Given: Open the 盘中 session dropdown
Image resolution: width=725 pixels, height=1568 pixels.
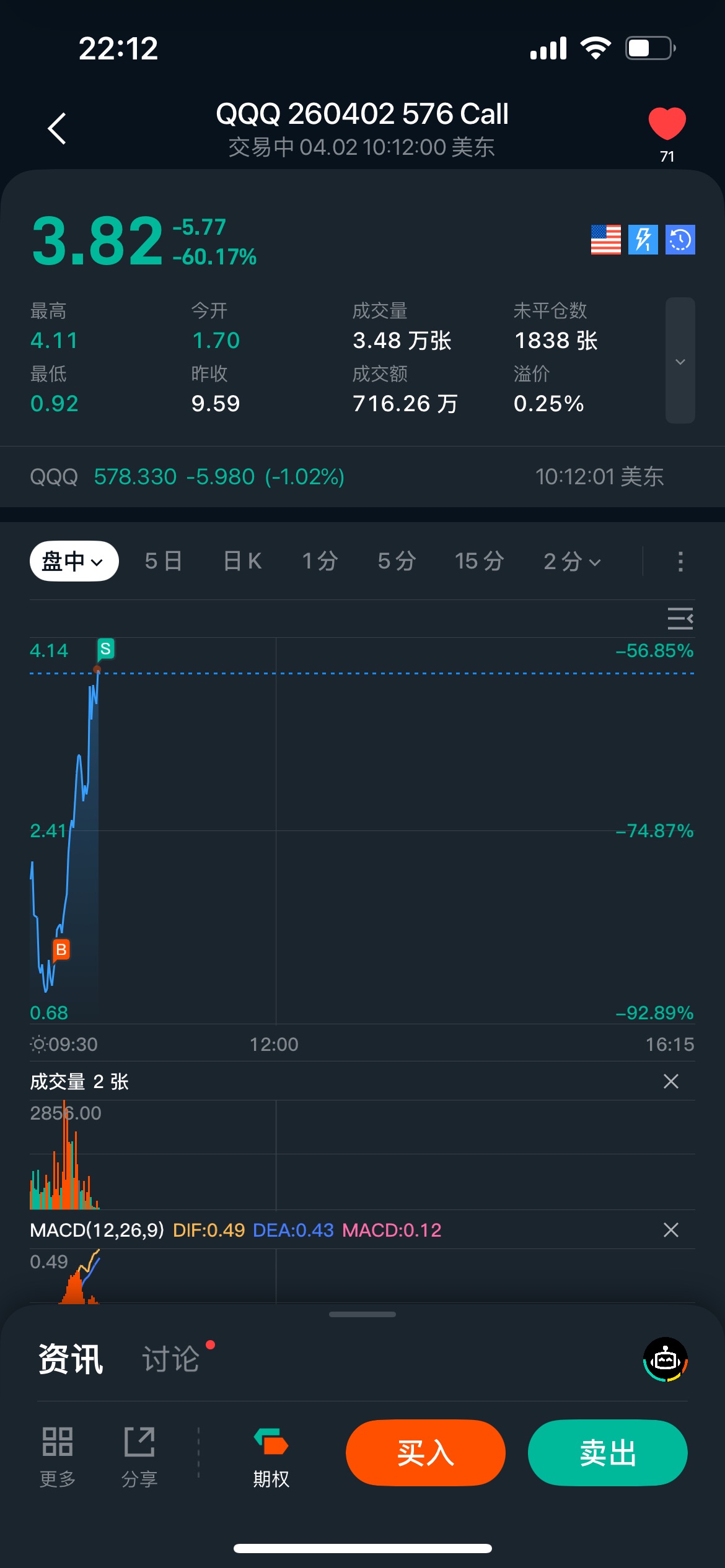Looking at the screenshot, I should [x=74, y=561].
